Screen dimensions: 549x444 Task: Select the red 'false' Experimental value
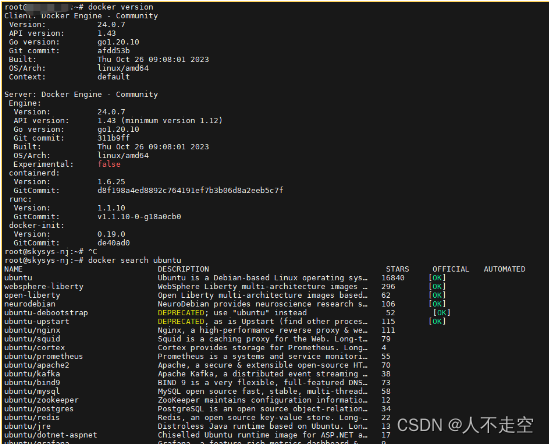(x=109, y=164)
